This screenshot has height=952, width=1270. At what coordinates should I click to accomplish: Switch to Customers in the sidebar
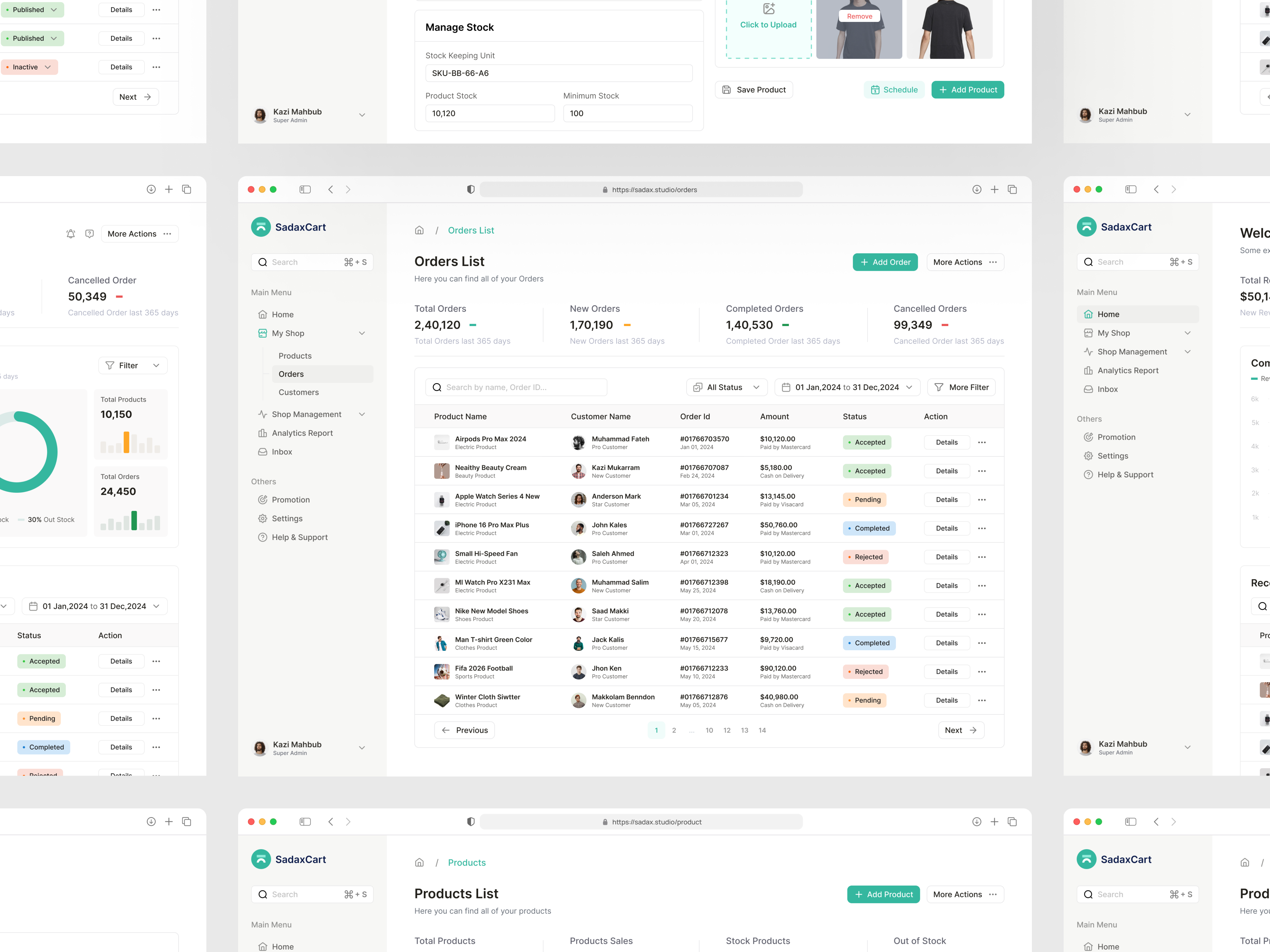click(298, 392)
